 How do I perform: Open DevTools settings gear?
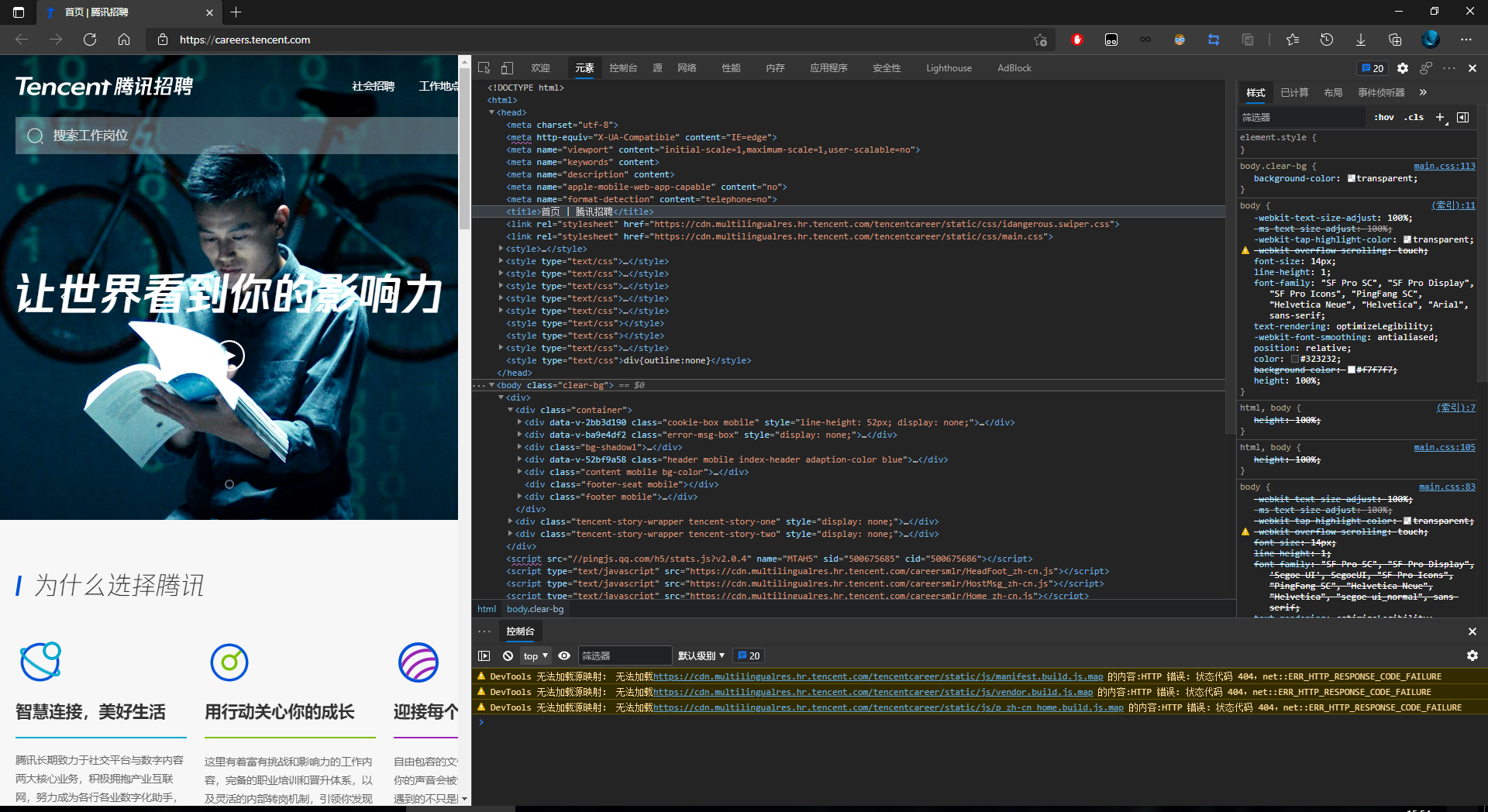pyautogui.click(x=1403, y=68)
